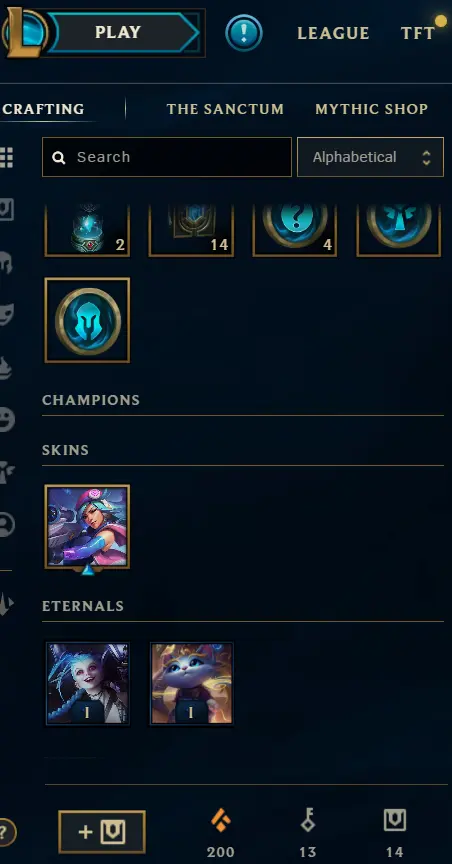Image resolution: width=452 pixels, height=864 pixels.
Task: Collapse the Eternals section header
Action: [x=83, y=606]
